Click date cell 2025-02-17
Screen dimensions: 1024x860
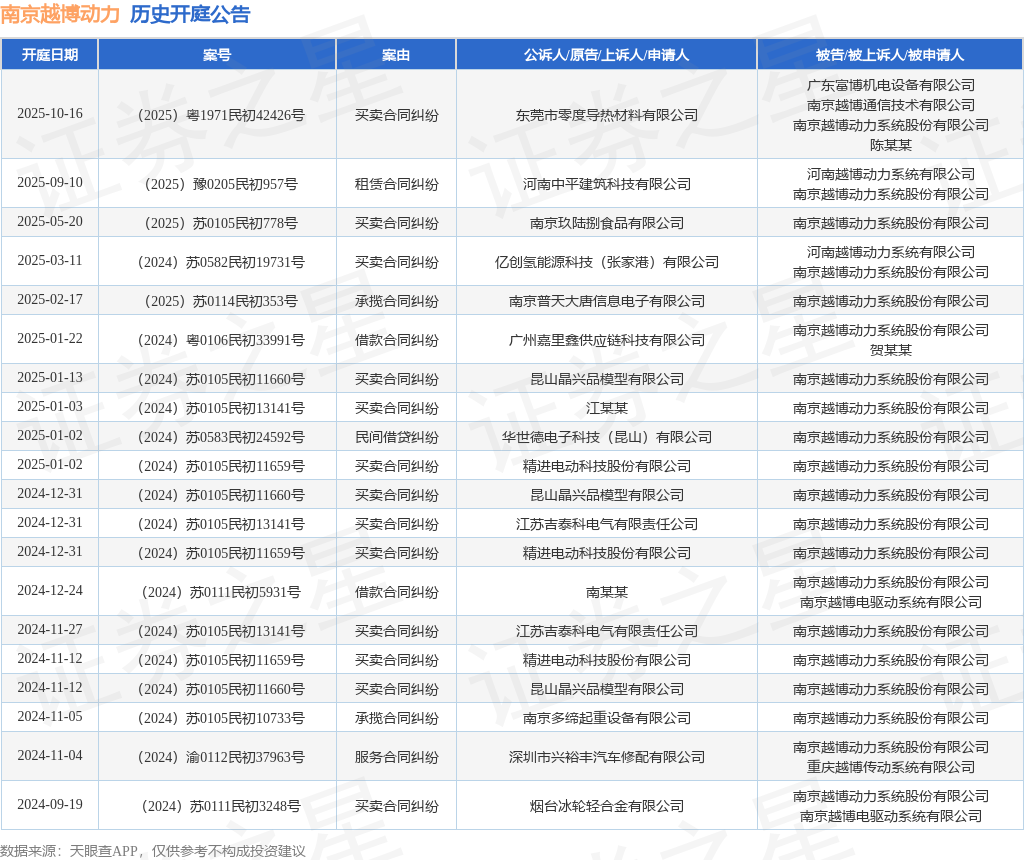click(x=50, y=299)
